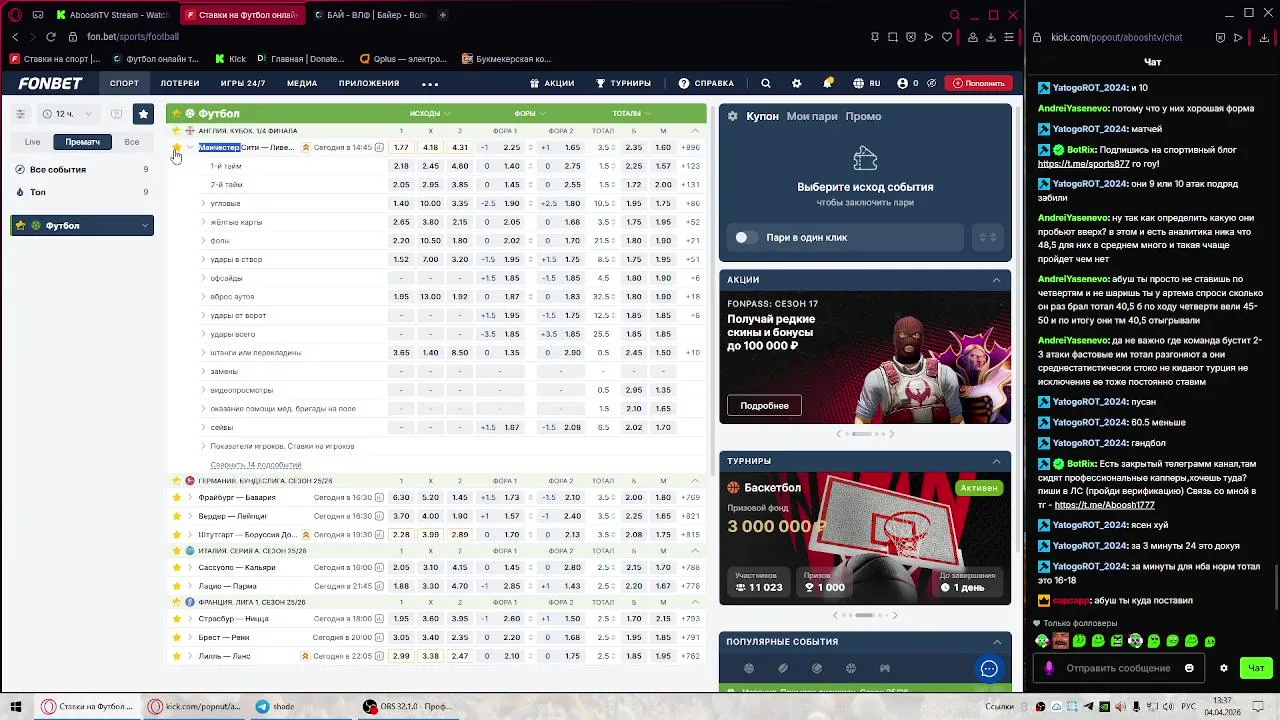This screenshot has width=1280, height=720.
Task: Open notifications bell in Fonbet header
Action: [828, 83]
